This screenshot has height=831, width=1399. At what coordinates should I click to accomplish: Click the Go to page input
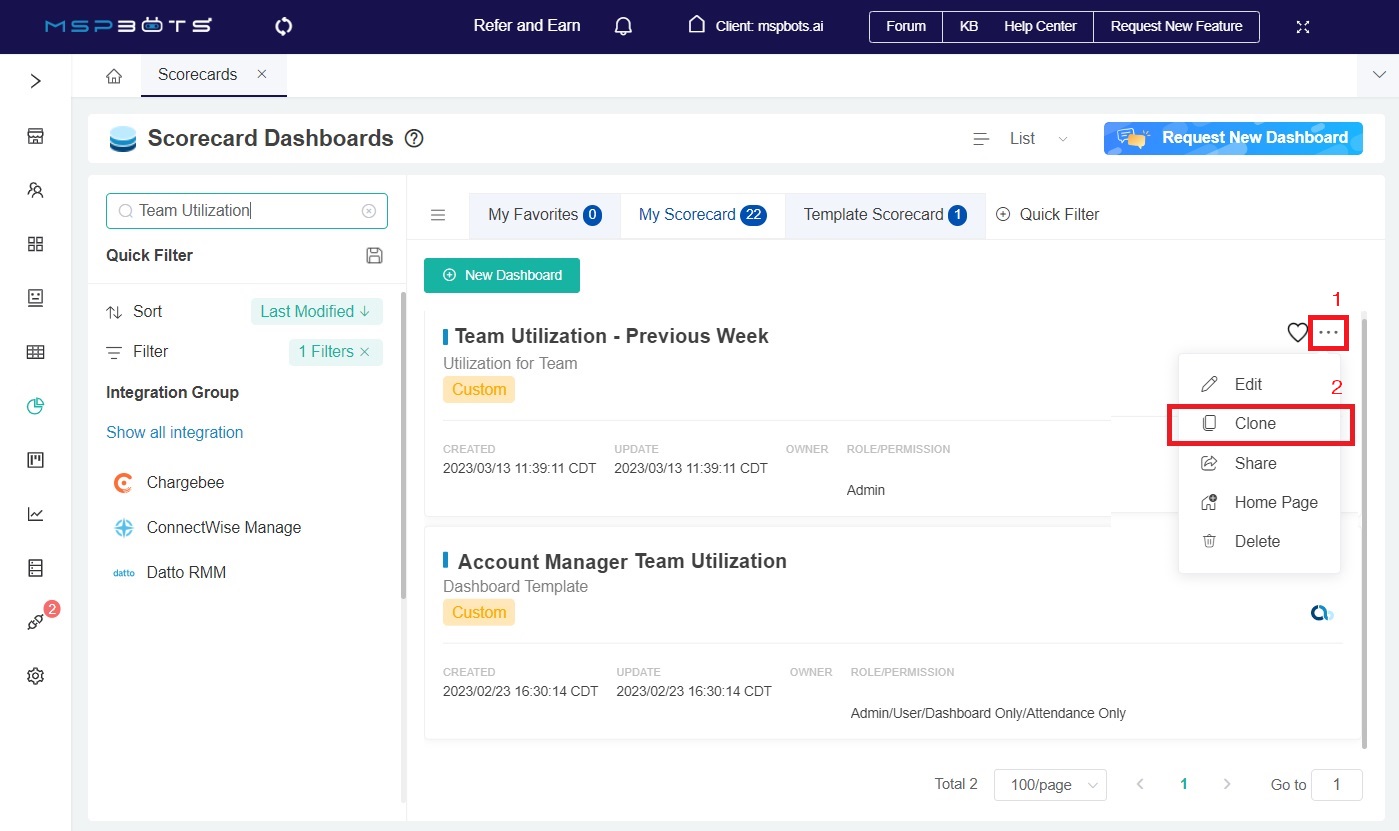(1336, 785)
